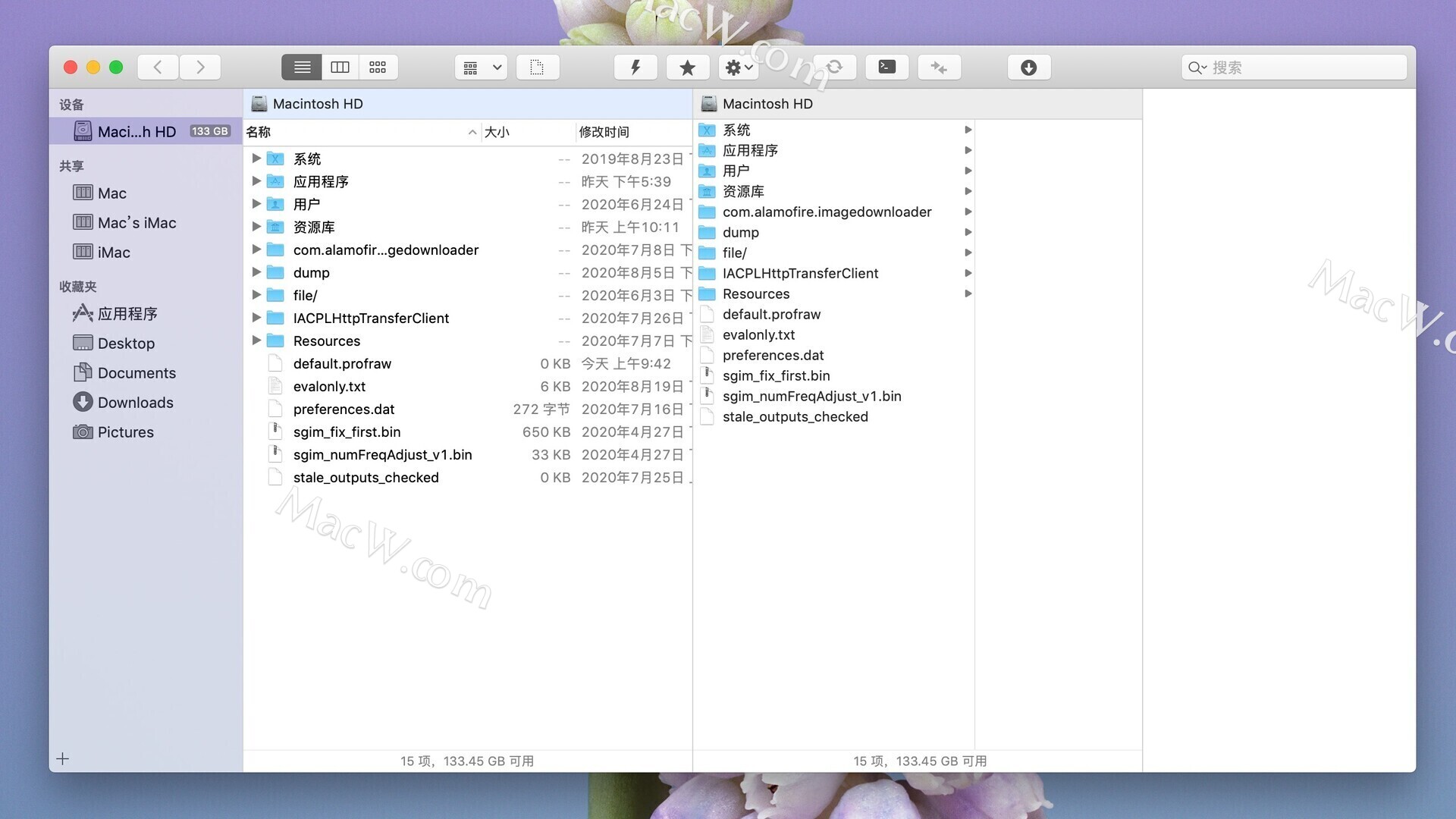Viewport: 1456px width, 819px height.
Task: Sort by 大小 column header
Action: coord(529,132)
